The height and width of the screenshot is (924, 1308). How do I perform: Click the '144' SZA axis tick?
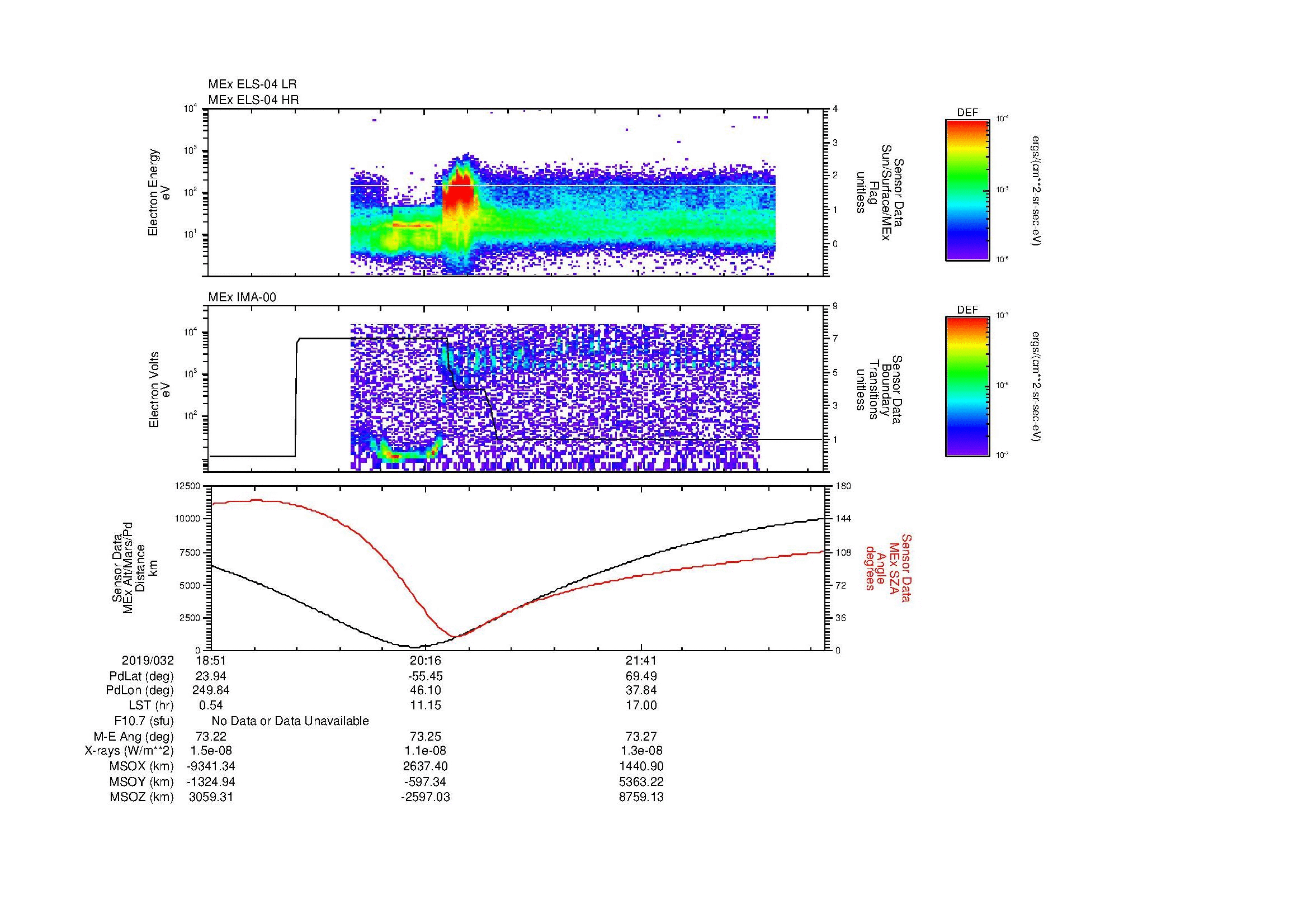(x=843, y=519)
